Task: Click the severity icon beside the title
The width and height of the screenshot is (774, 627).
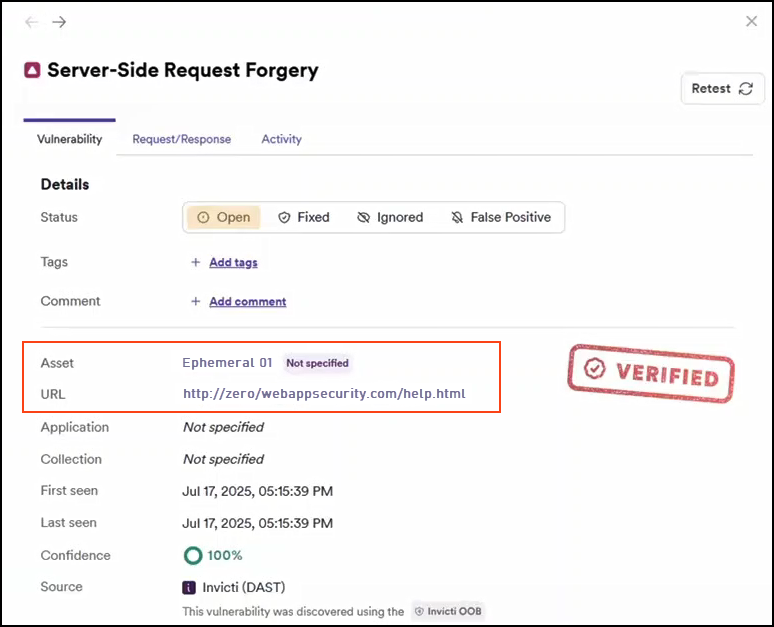Action: pyautogui.click(x=33, y=70)
